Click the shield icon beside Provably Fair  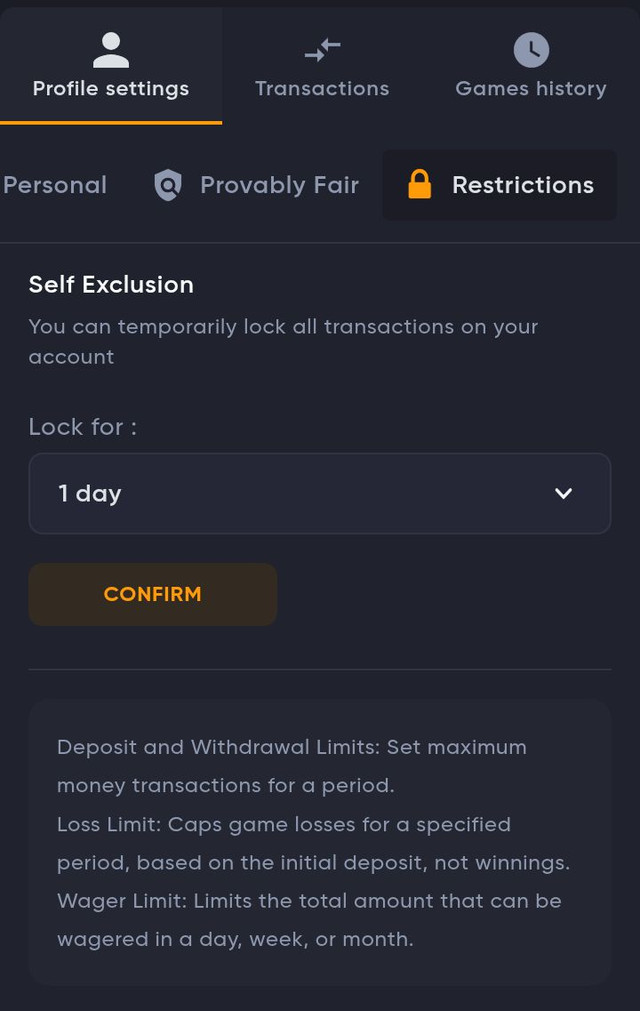pyautogui.click(x=168, y=185)
